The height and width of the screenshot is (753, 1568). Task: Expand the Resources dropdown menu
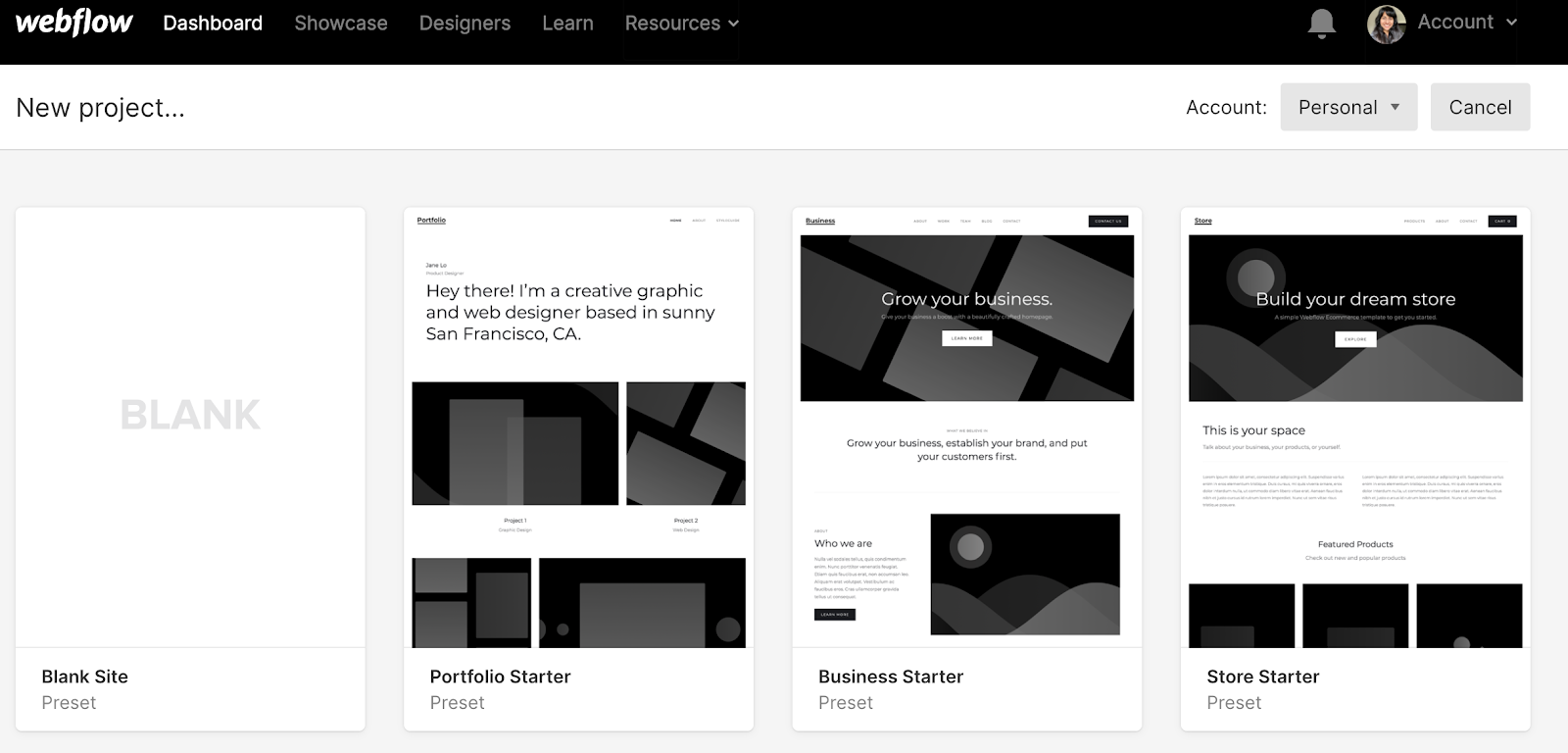681,23
